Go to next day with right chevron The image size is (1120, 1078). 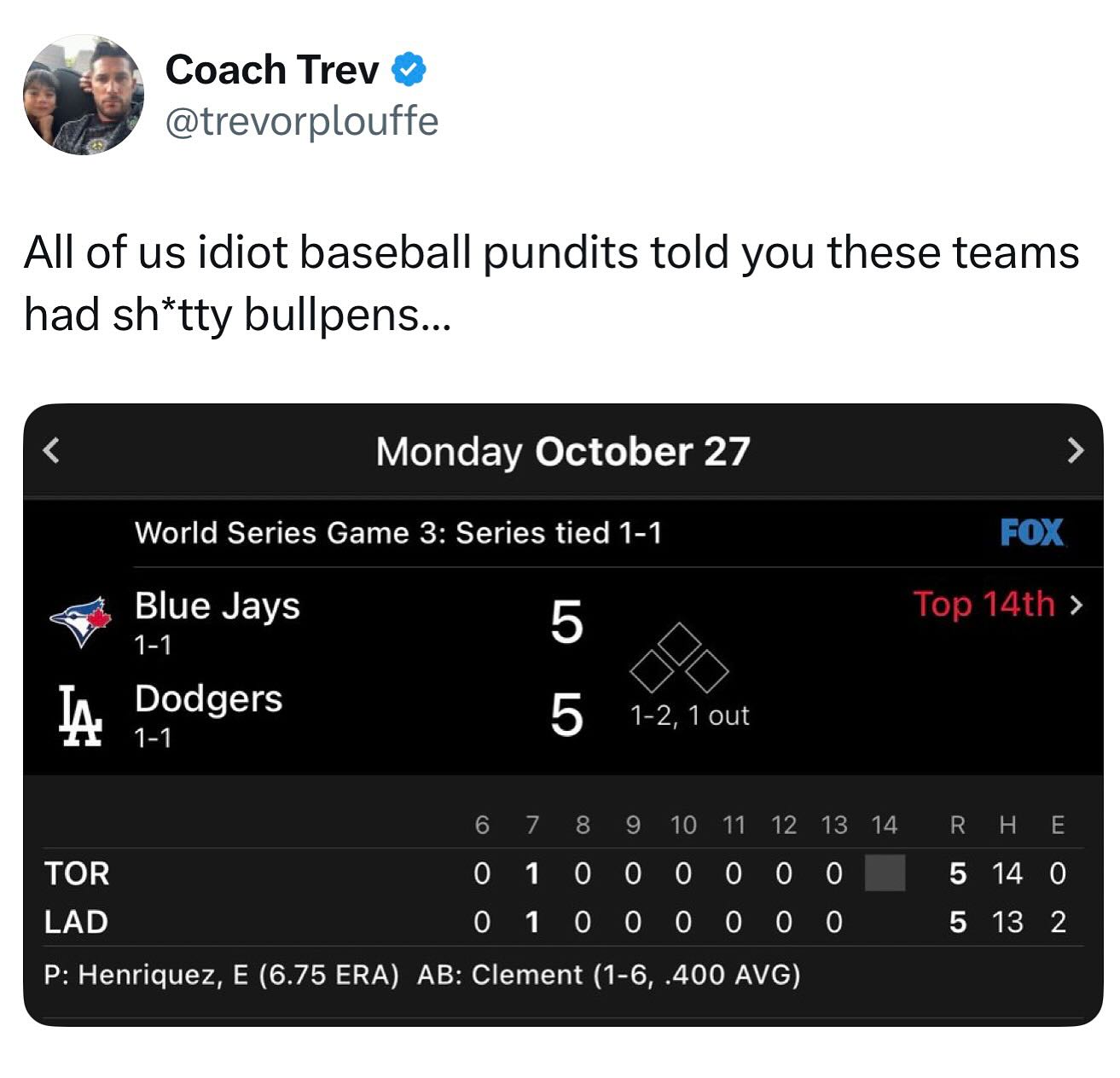click(1076, 449)
